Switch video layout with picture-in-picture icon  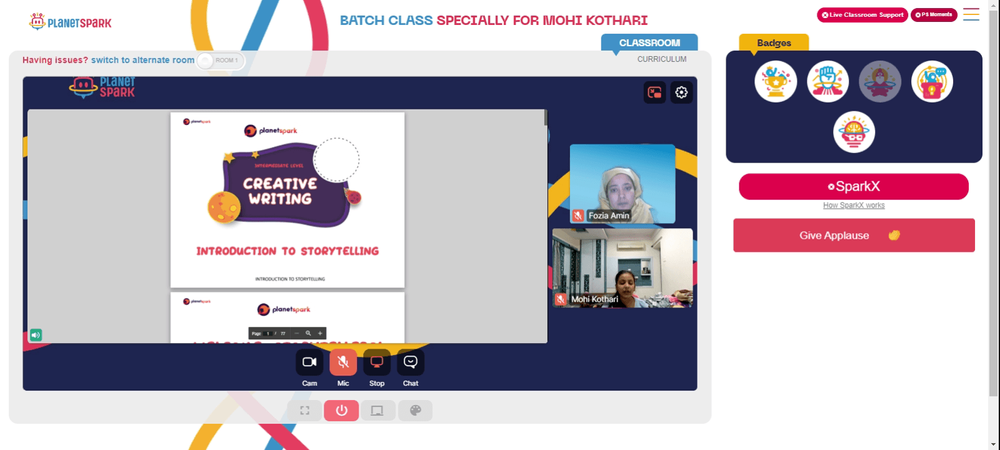click(x=654, y=92)
